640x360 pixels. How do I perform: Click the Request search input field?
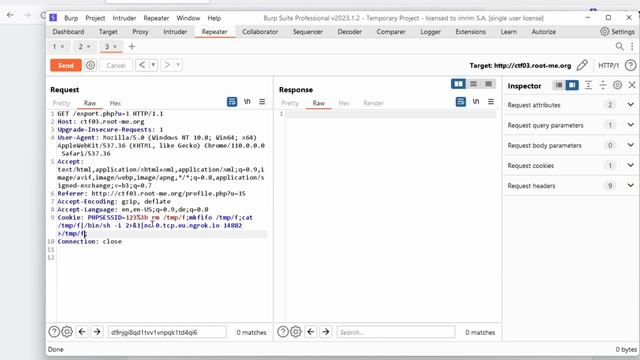coord(167,332)
